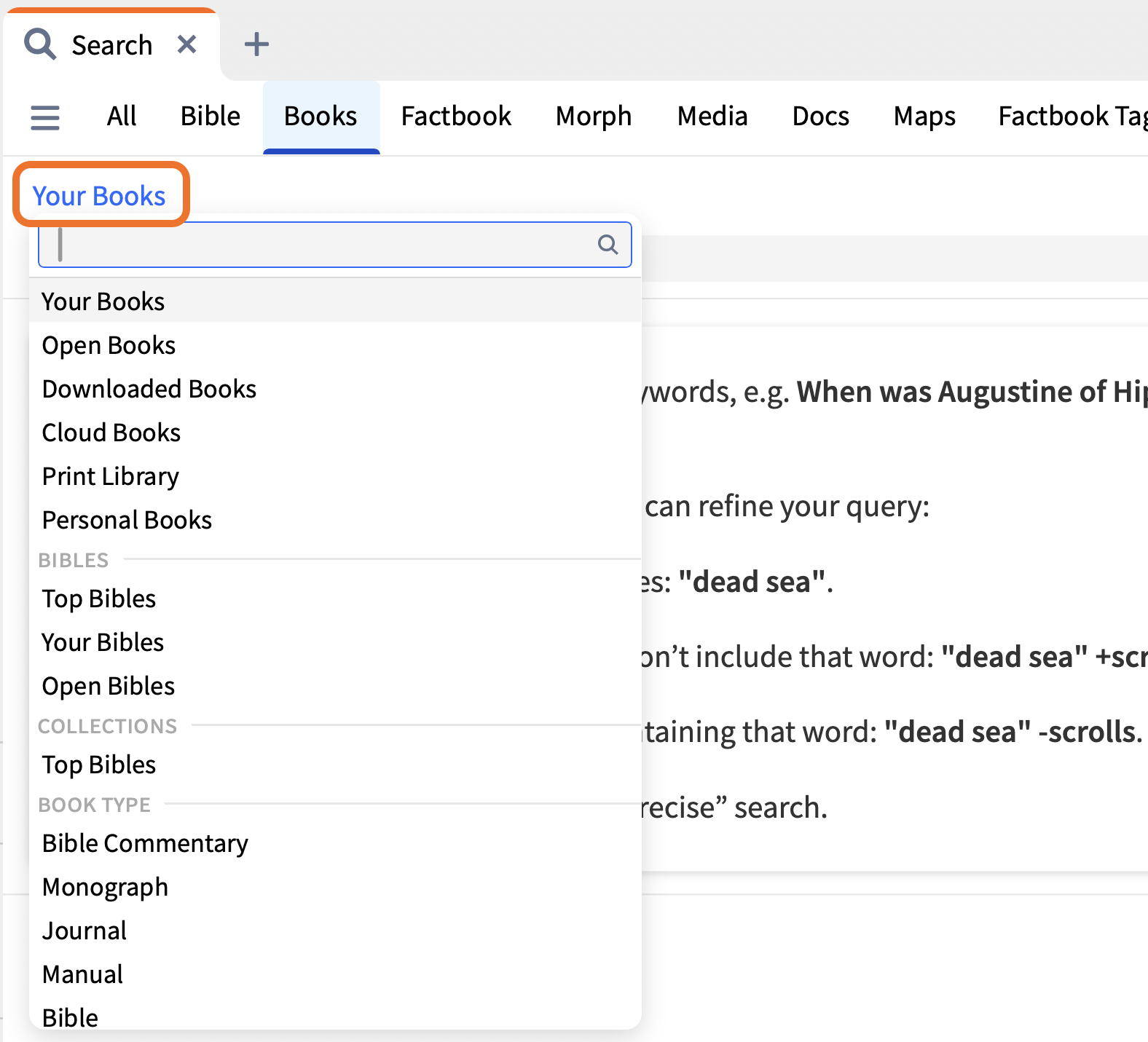Image resolution: width=1148 pixels, height=1042 pixels.
Task: Select Manual book type
Action: (335, 974)
